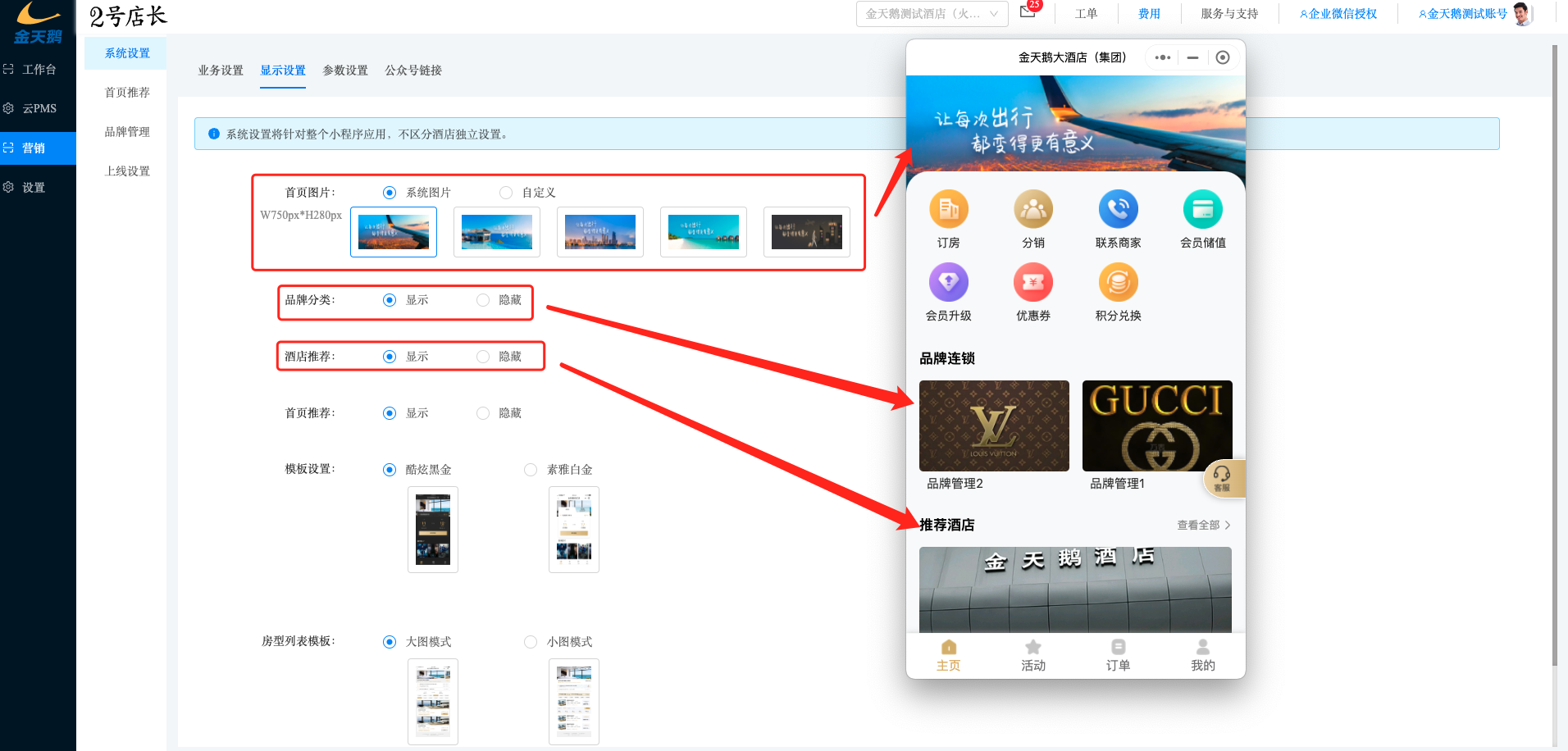Click 金天鹅测试账号 account link

(x=1463, y=14)
